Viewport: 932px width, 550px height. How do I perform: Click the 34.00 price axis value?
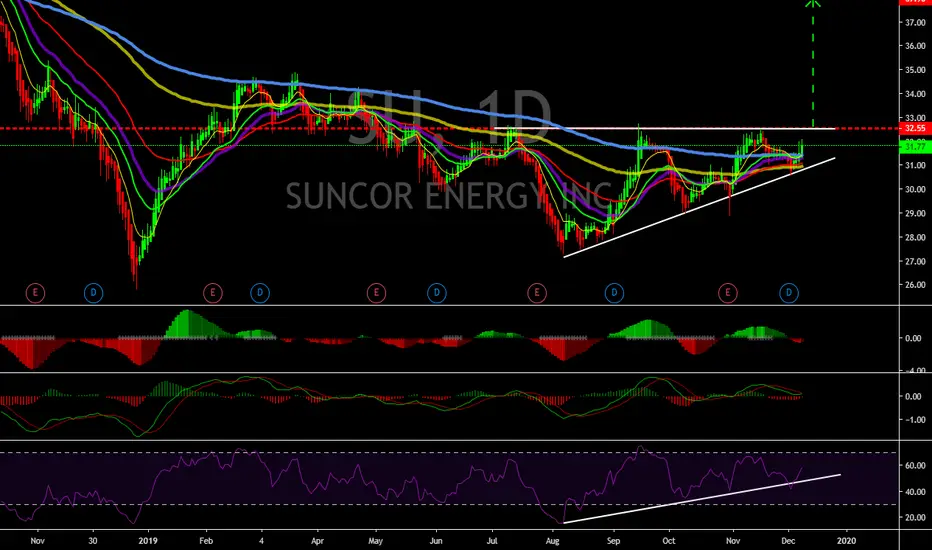915,94
